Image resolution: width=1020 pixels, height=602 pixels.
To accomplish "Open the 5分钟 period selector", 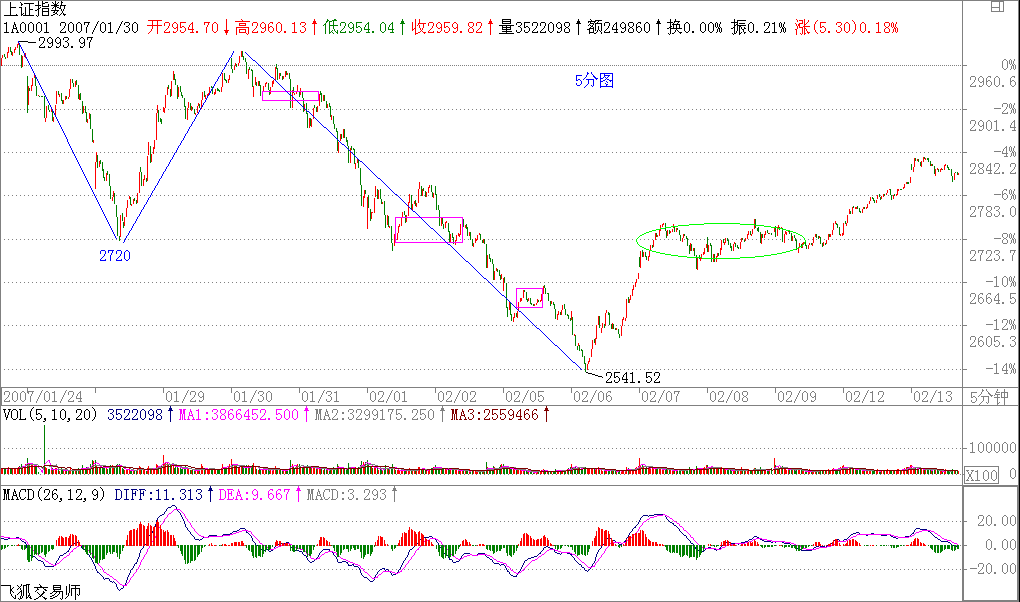I will (989, 396).
